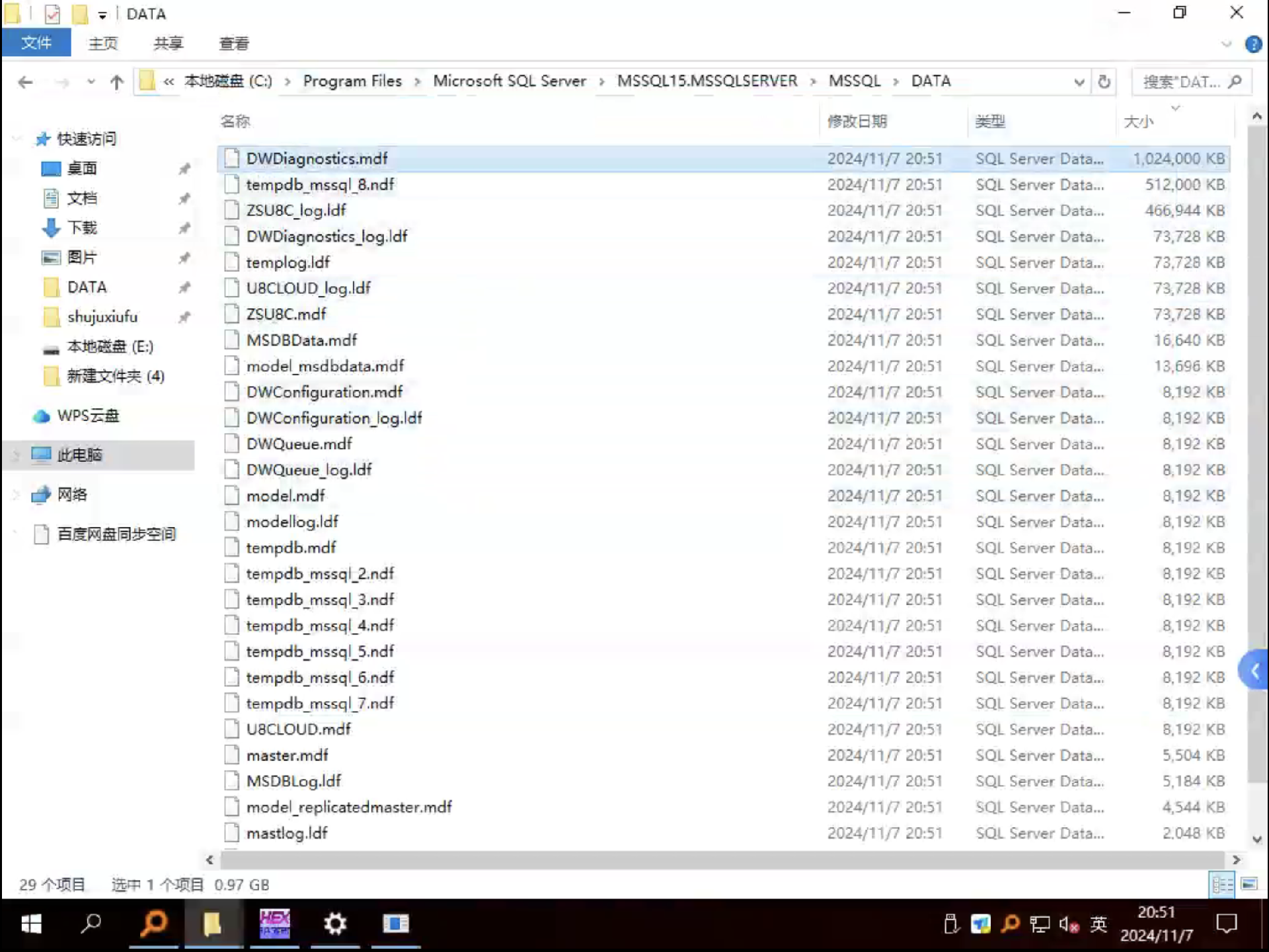Image resolution: width=1269 pixels, height=952 pixels.
Task: Click the properties icon in title bar
Action: tap(52, 14)
